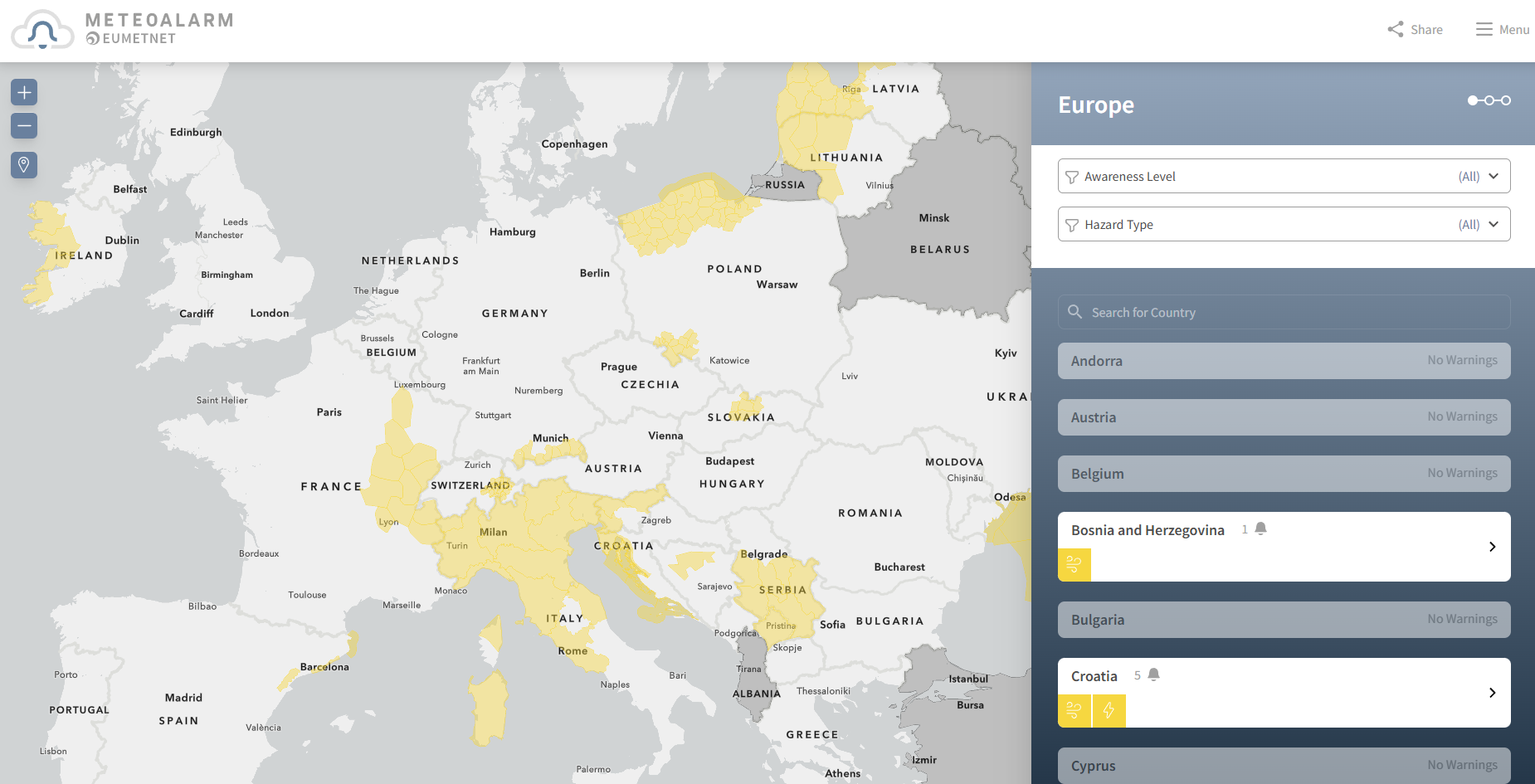Open the Awareness Level dropdown
This screenshot has height=784, width=1535.
tap(1284, 176)
